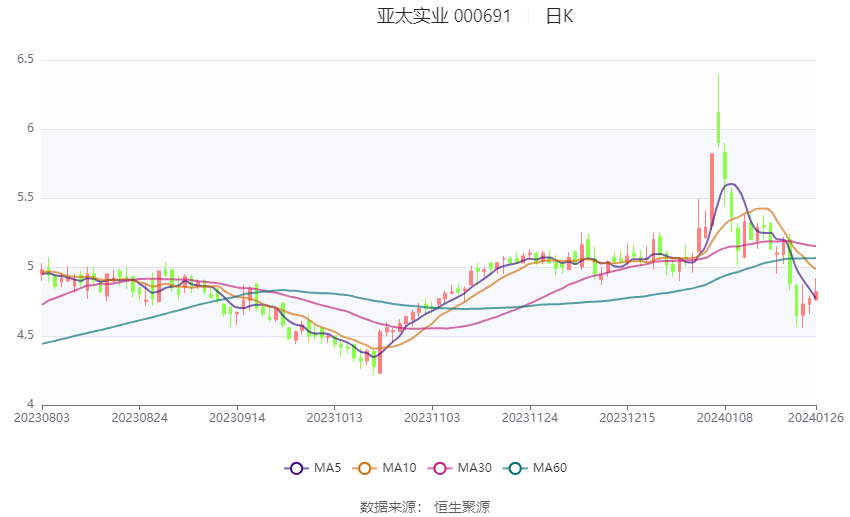Click the y-axis value 6

click(30, 128)
